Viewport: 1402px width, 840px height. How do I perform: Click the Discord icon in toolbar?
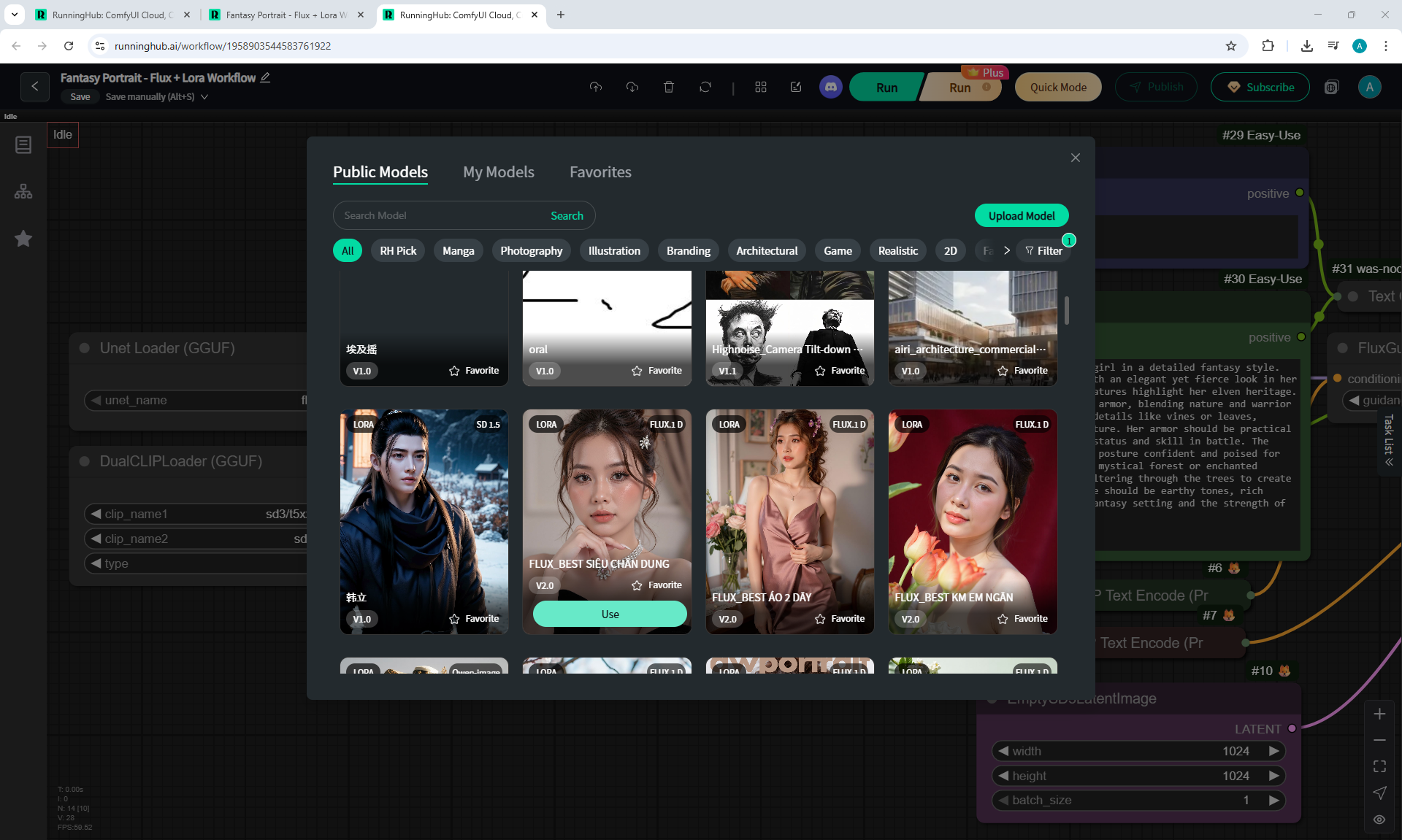(x=830, y=87)
